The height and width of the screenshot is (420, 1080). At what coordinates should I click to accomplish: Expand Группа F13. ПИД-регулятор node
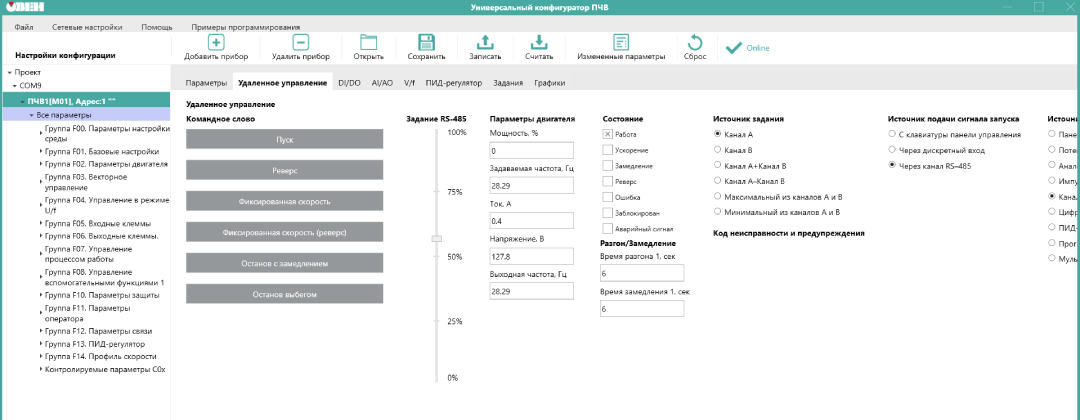coord(41,342)
